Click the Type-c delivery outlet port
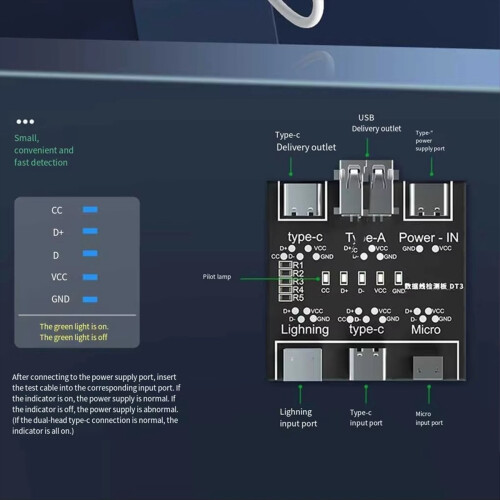The image size is (500, 500). point(303,201)
